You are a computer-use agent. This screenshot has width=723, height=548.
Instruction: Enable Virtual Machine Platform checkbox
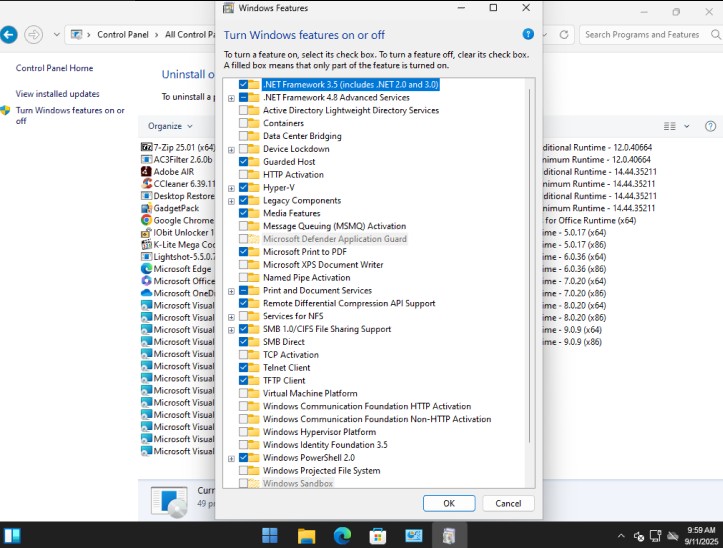pos(243,393)
